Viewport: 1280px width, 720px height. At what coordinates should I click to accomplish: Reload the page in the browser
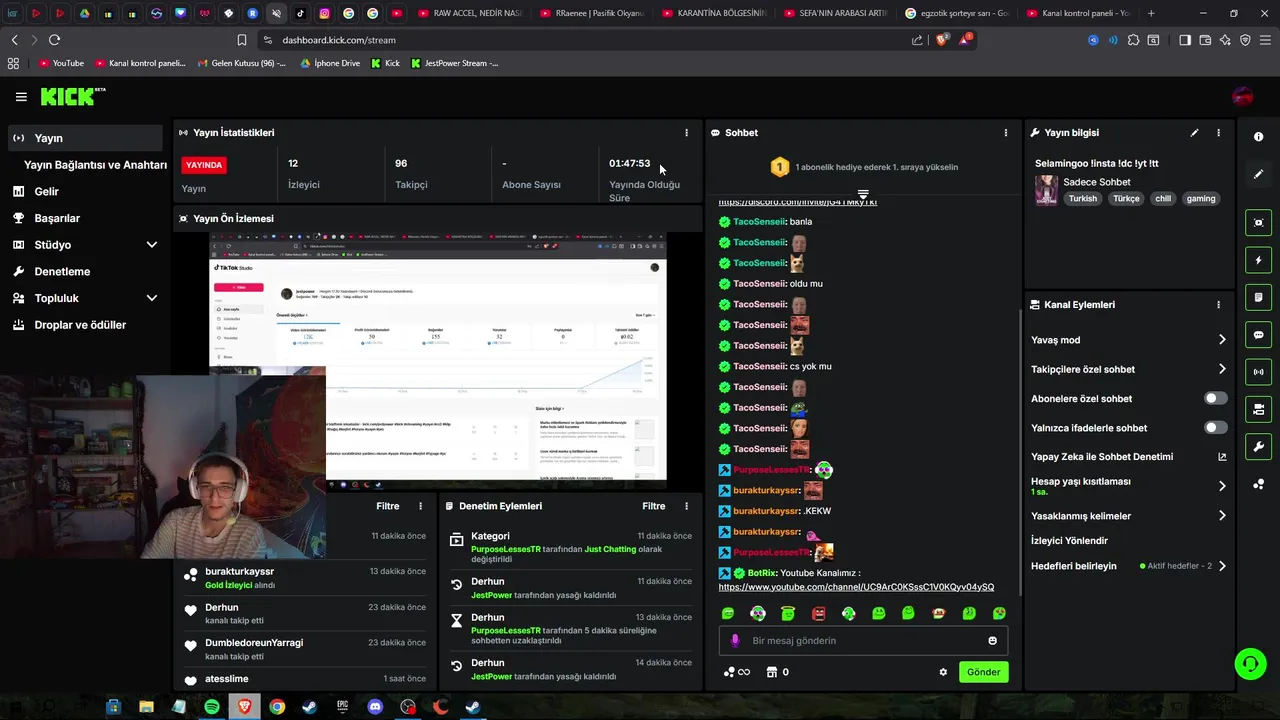[x=54, y=40]
